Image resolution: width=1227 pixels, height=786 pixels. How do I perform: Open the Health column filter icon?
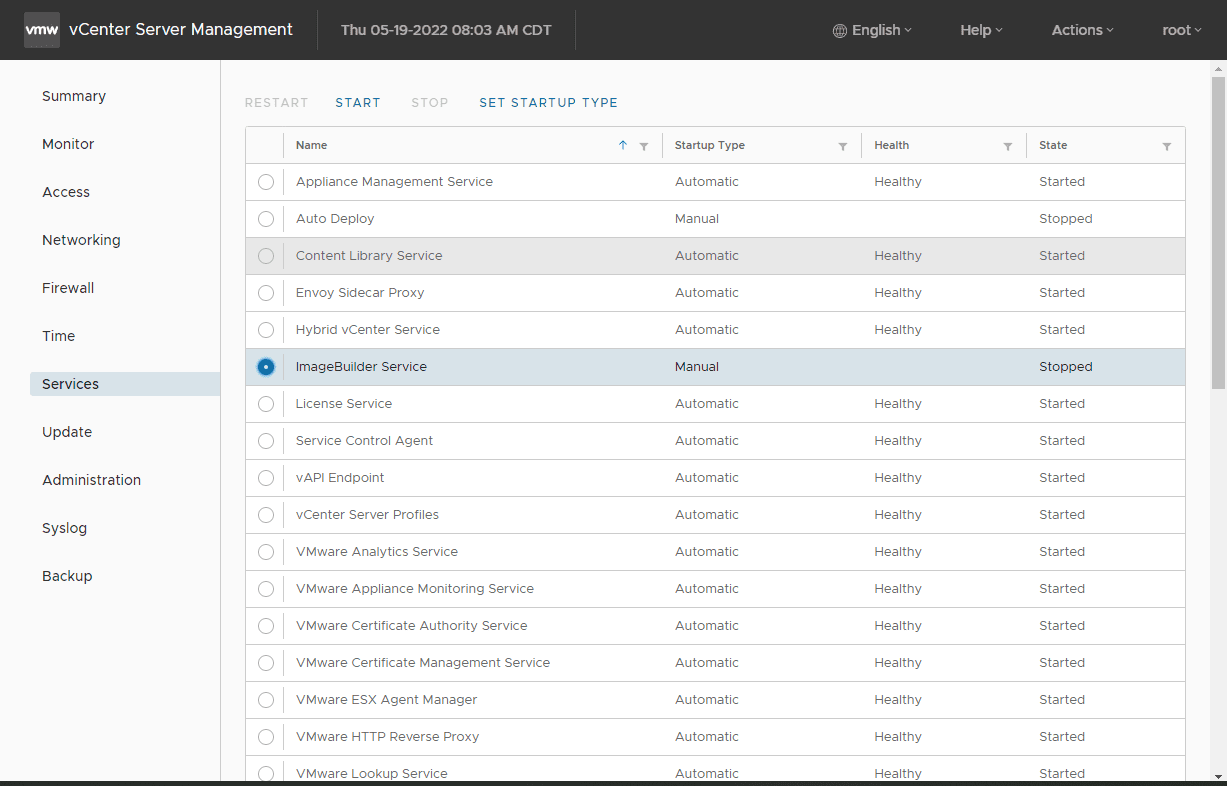click(1008, 146)
